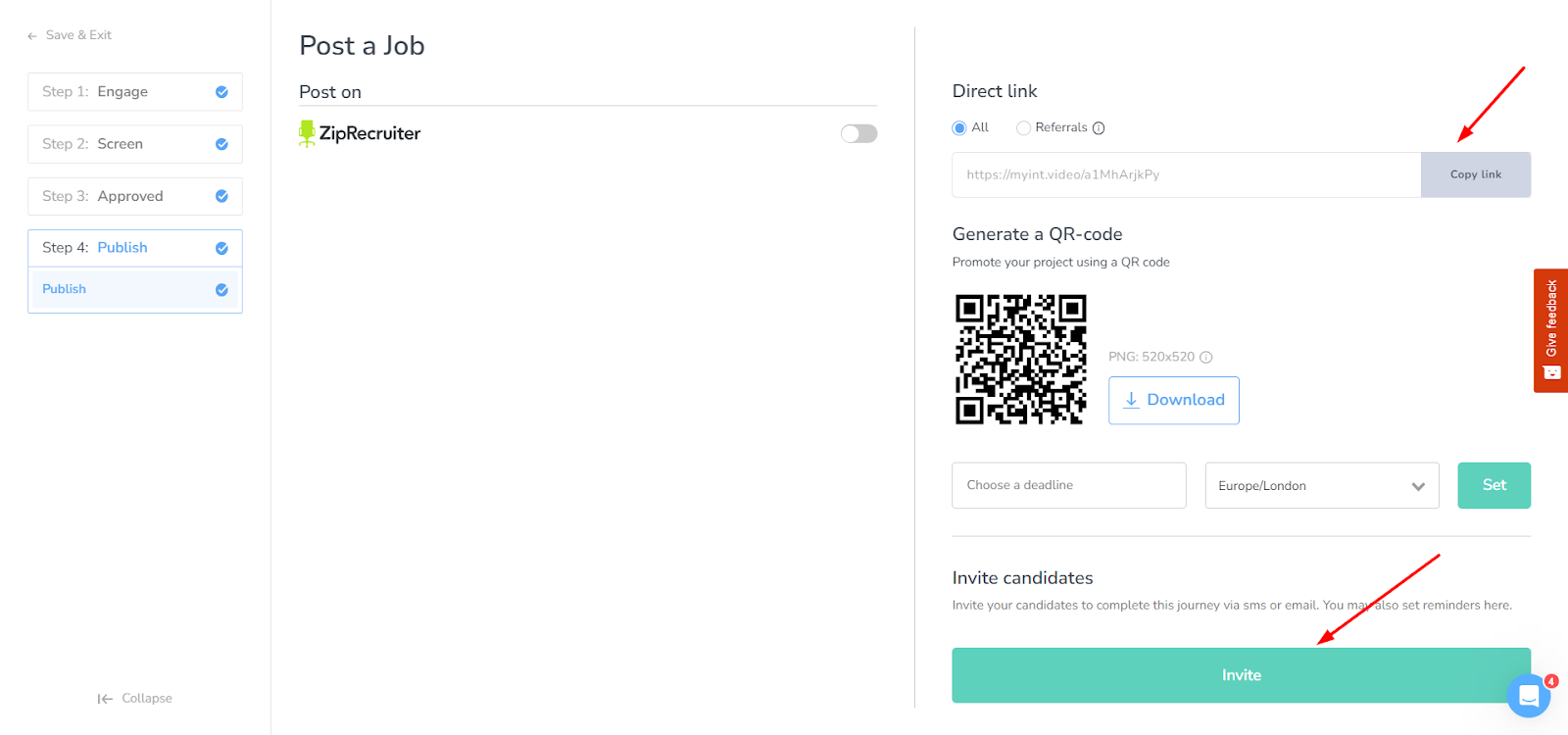Image resolution: width=1568 pixels, height=735 pixels.
Task: Expand Step 3 Approved section
Action: 134,196
